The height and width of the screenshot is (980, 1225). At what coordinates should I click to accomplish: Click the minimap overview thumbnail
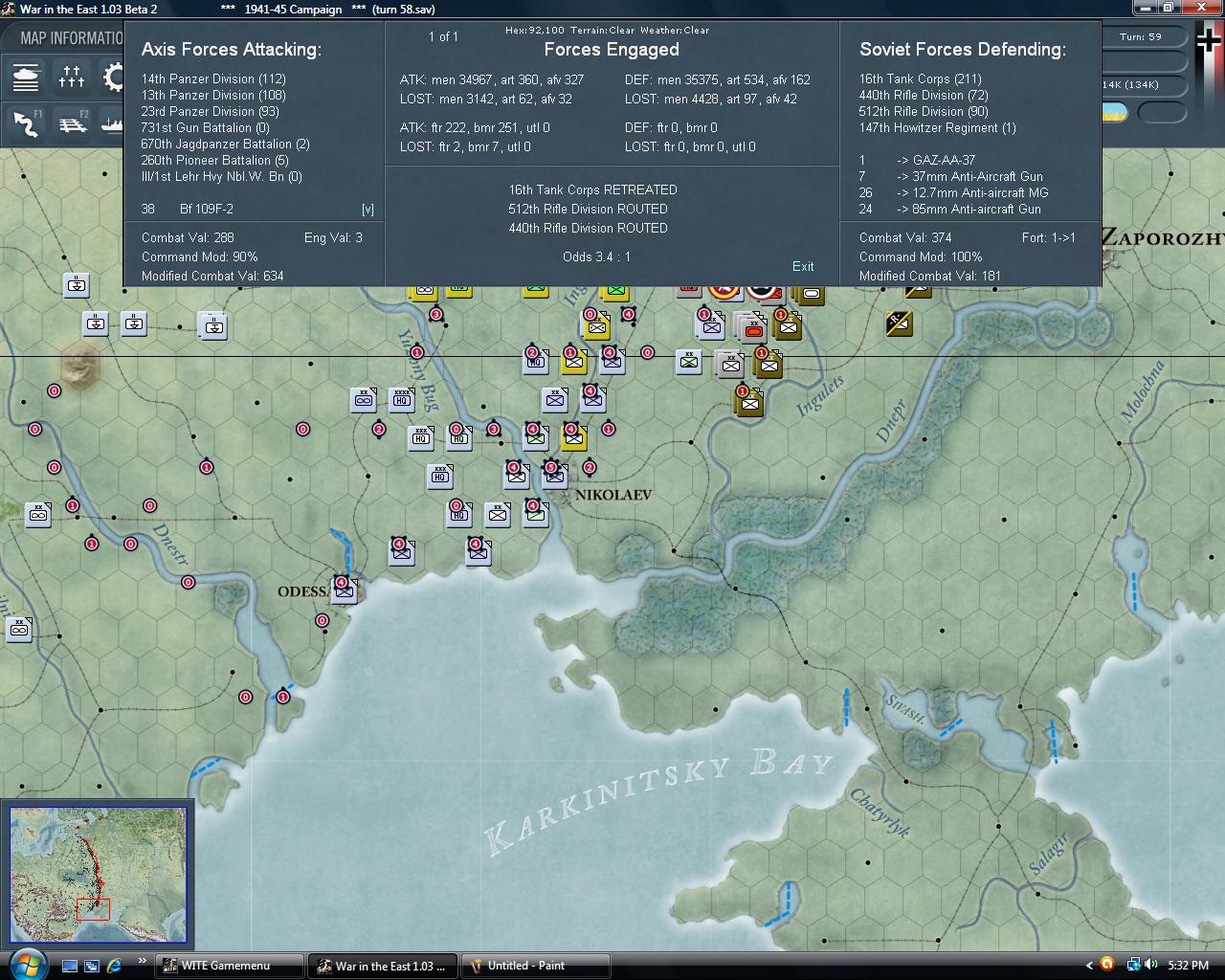click(98, 875)
